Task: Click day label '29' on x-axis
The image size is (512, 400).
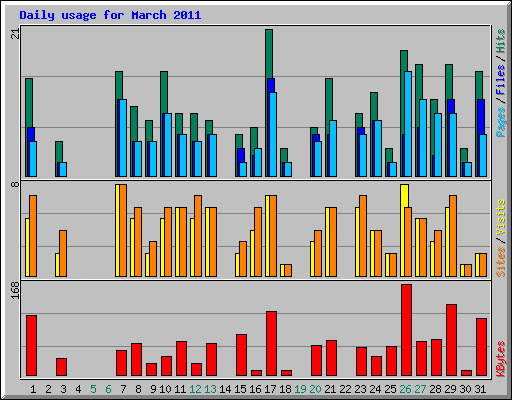Action: [450, 389]
